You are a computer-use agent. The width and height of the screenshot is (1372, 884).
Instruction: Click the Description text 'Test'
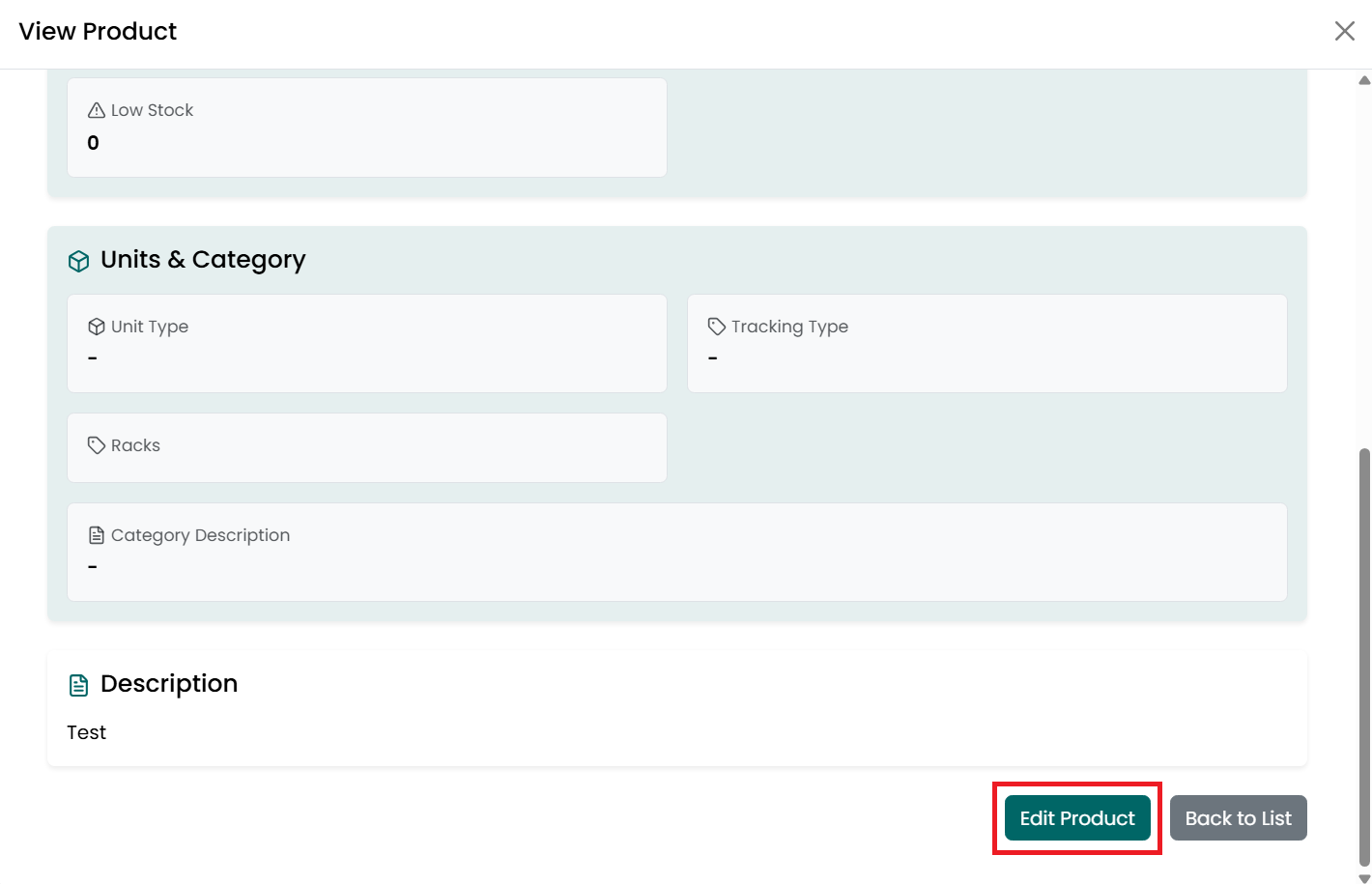pyautogui.click(x=86, y=732)
